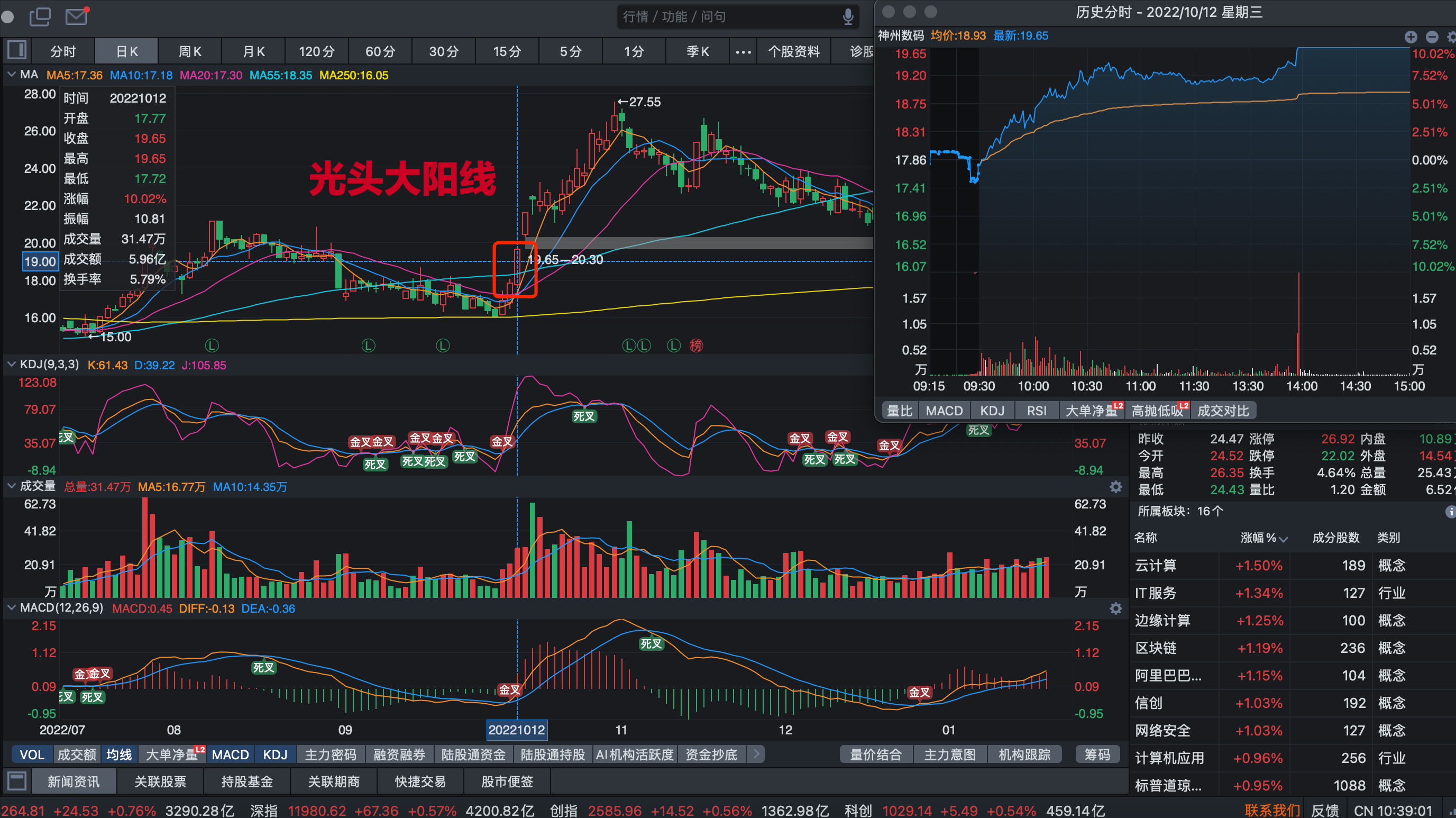Sort by the 涨幅% column dropdown arrow
Image resolution: width=1456 pixels, height=818 pixels.
[x=1283, y=539]
